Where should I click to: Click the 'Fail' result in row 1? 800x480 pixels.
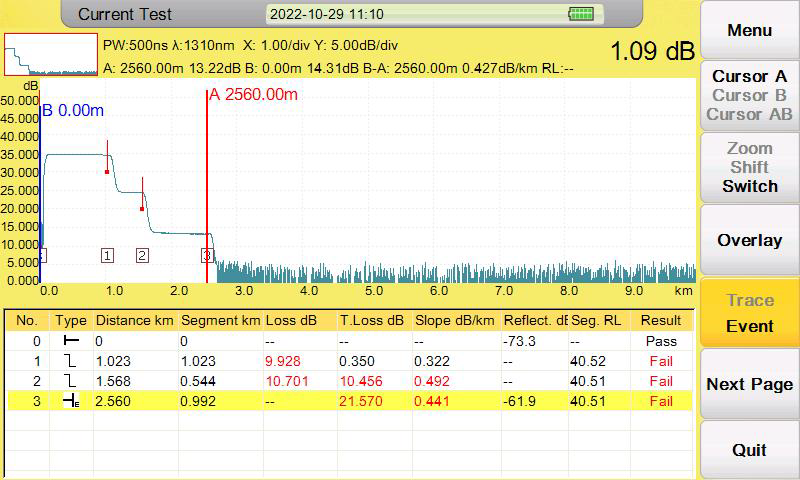[661, 361]
